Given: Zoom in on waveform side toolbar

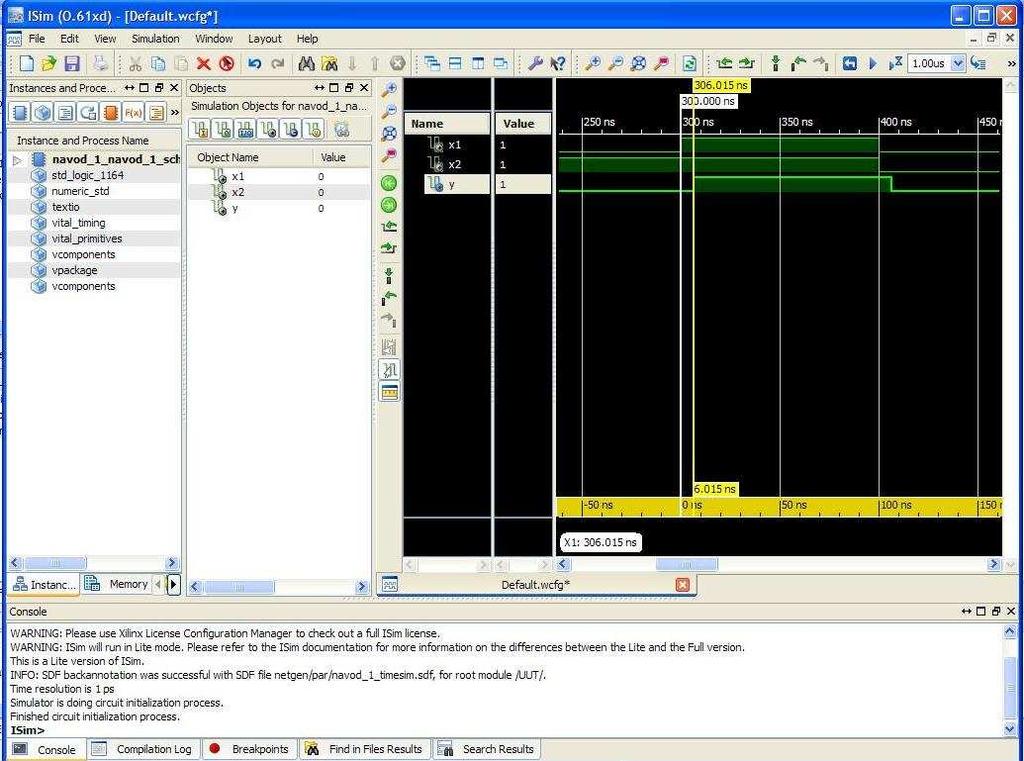Looking at the screenshot, I should click(389, 89).
